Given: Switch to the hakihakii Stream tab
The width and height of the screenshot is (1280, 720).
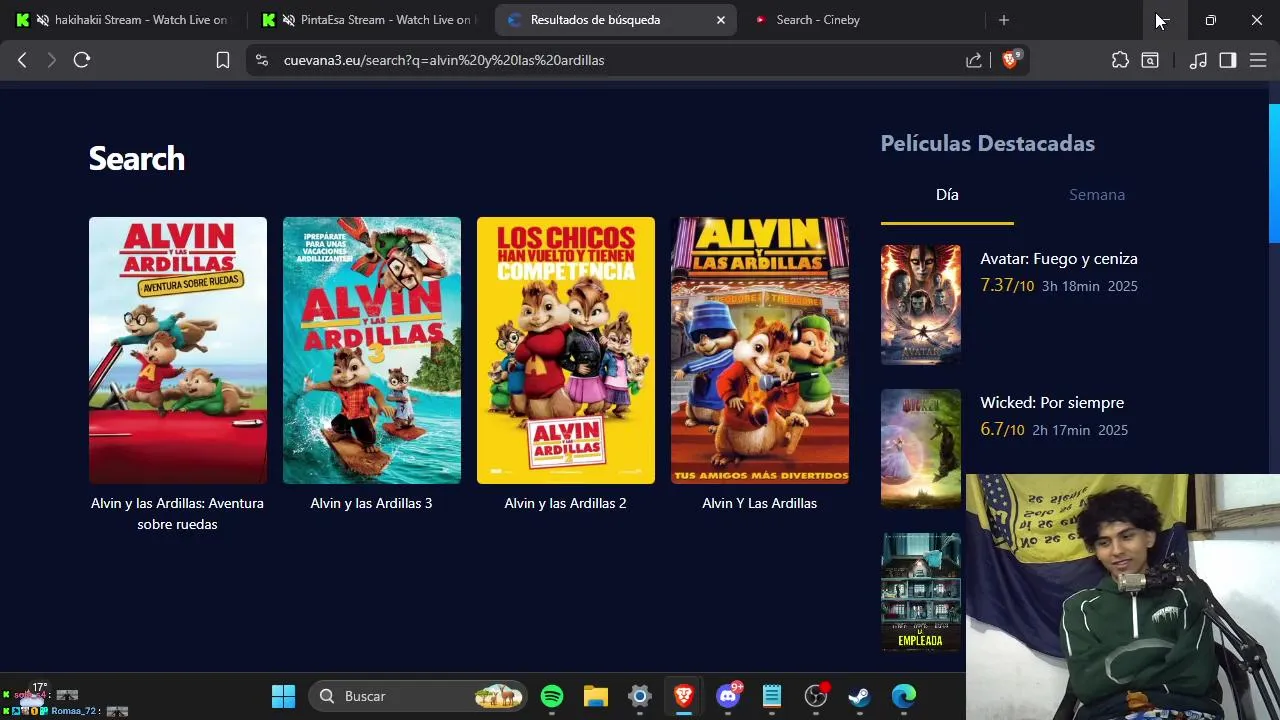Looking at the screenshot, I should pos(123,20).
